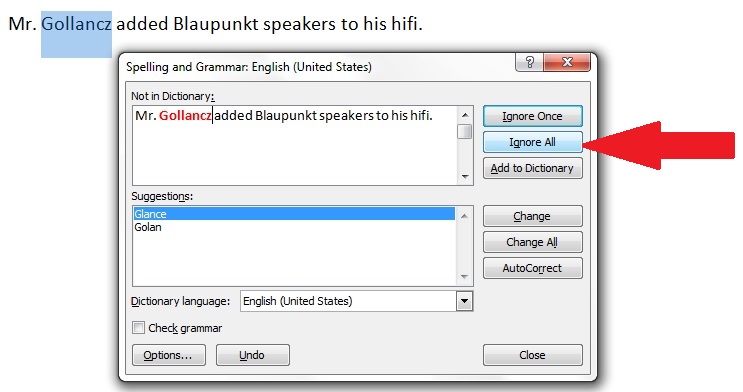Viewport: 743px width, 392px height.
Task: Add Gollancz to Dictionary
Action: click(533, 168)
